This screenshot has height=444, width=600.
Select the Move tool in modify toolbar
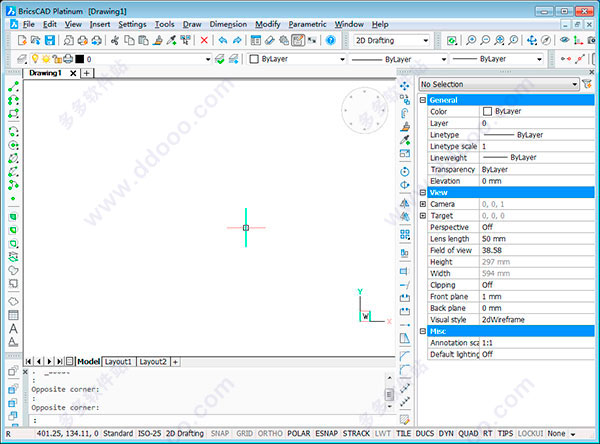[x=404, y=86]
